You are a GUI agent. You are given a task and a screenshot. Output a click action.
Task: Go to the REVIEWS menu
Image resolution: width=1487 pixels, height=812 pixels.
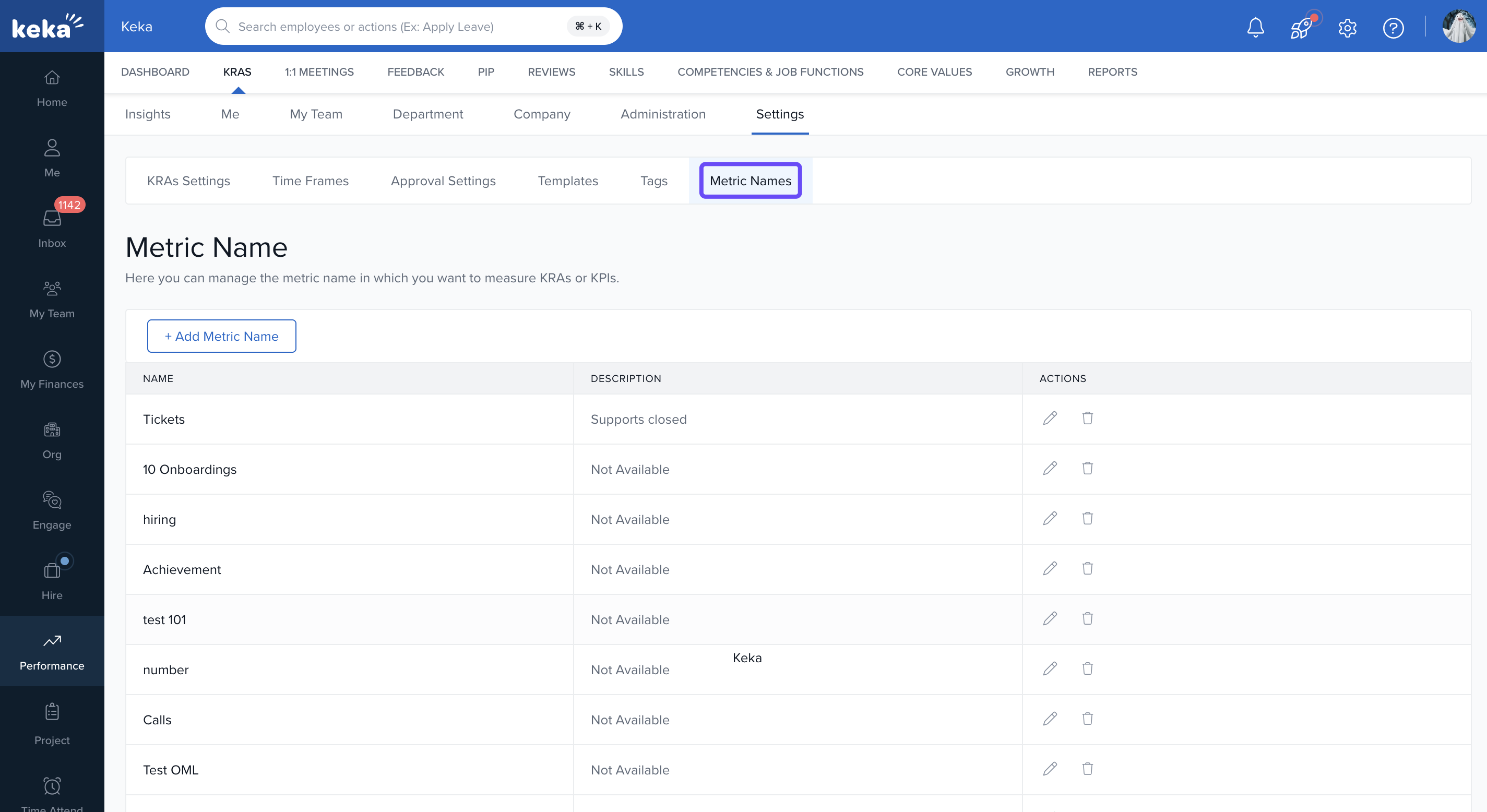[551, 72]
